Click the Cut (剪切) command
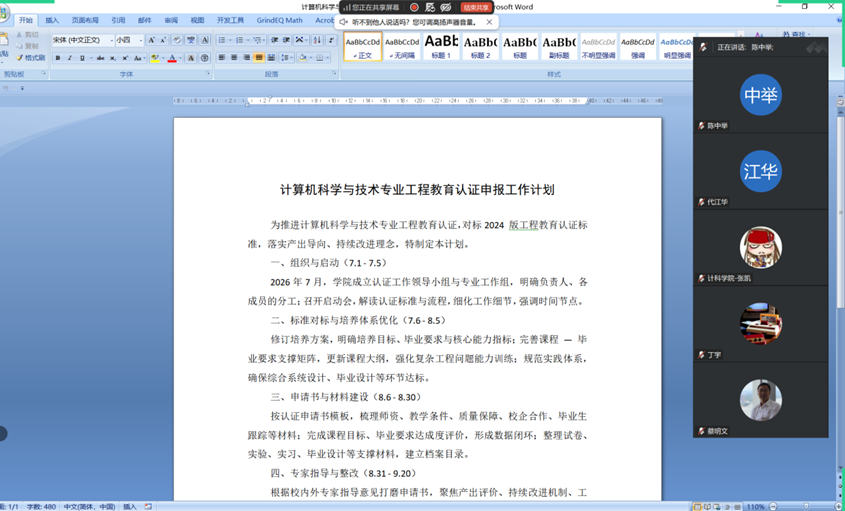Screen dimensions: 845x511 (x=27, y=34)
